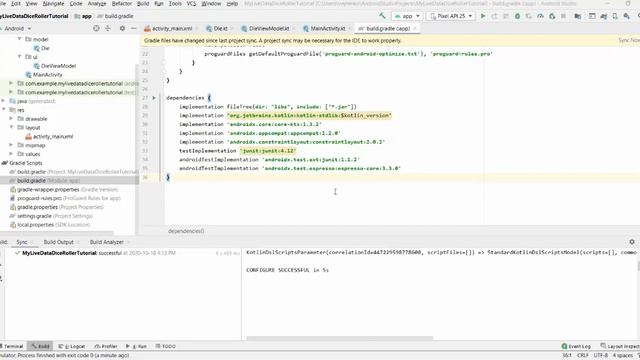
Task: Collapse the ui package folder
Action: (19, 57)
